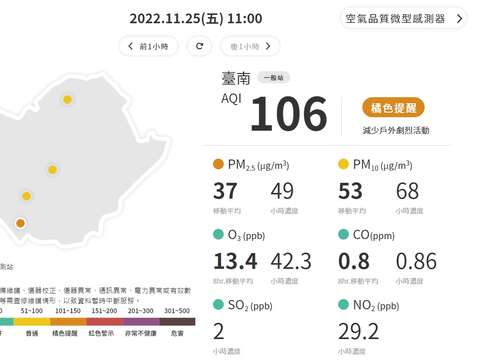Click the O3 green indicator dot
Viewport: 480px width, 360px height.
[218, 234]
